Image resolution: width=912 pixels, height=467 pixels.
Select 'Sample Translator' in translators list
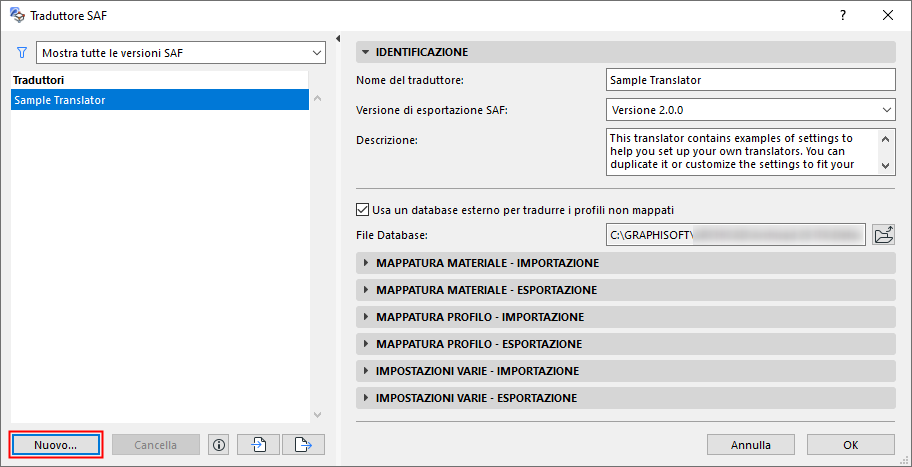coord(159,99)
